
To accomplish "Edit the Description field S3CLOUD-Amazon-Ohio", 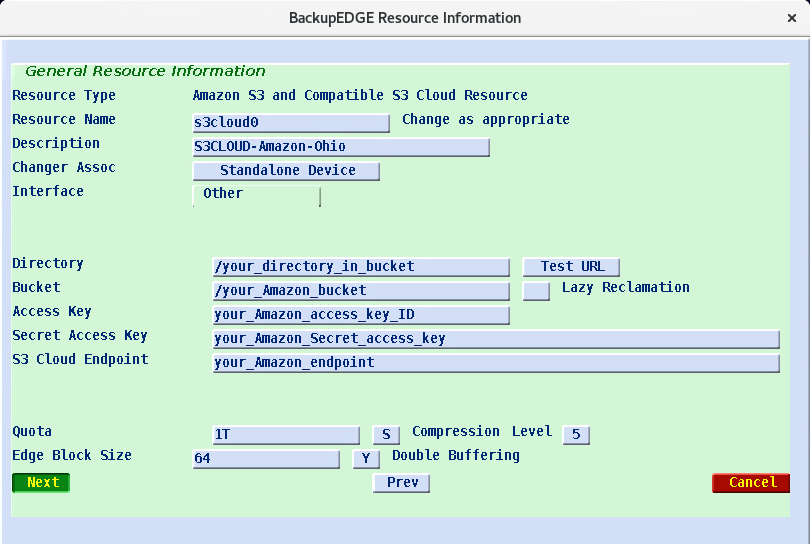I will coord(341,147).
